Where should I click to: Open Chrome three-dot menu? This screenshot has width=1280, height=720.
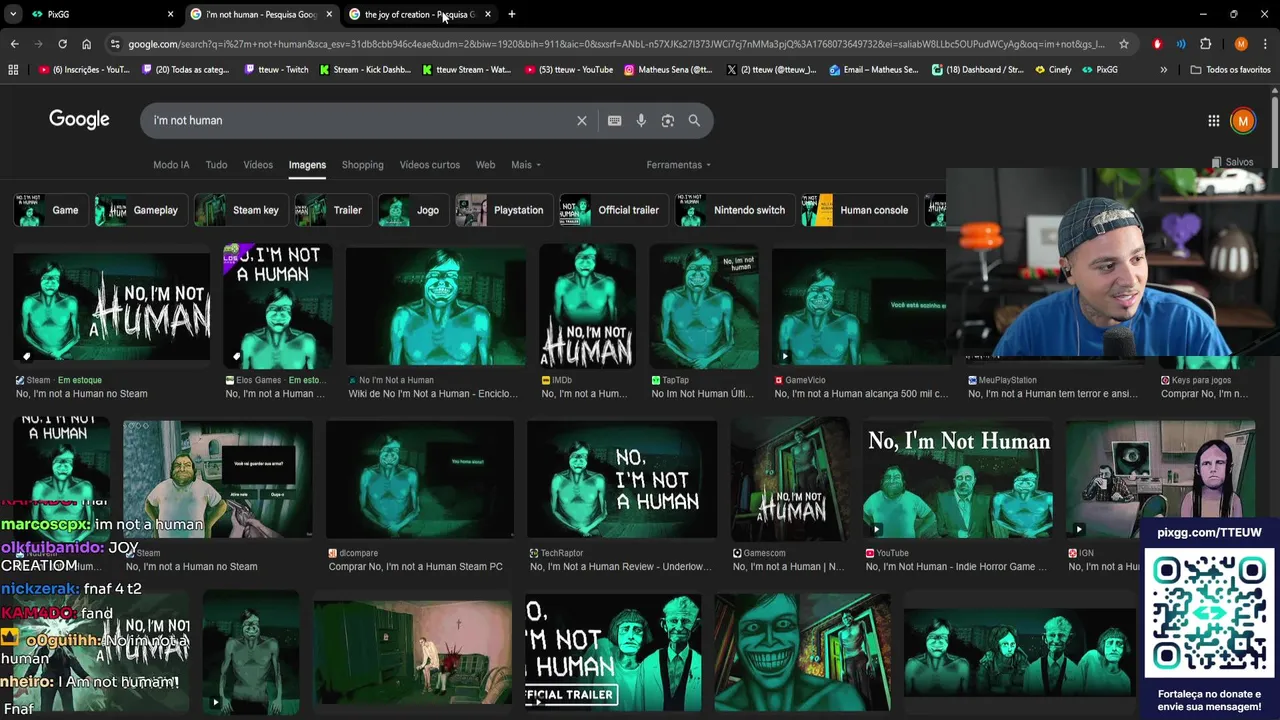pos(1264,44)
